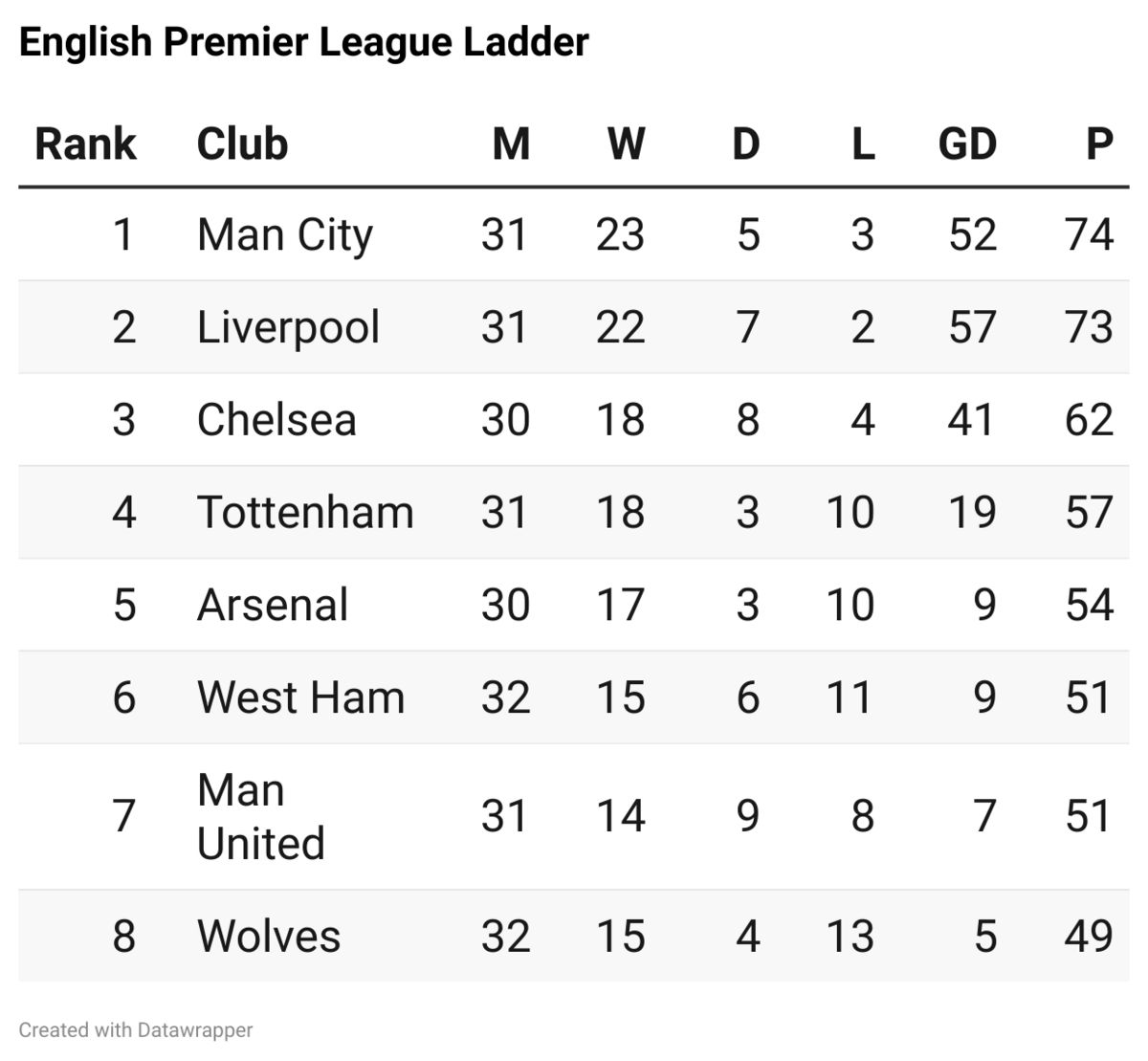Image resolution: width=1148 pixels, height=1061 pixels.
Task: Select the W wins column header
Action: tap(626, 144)
